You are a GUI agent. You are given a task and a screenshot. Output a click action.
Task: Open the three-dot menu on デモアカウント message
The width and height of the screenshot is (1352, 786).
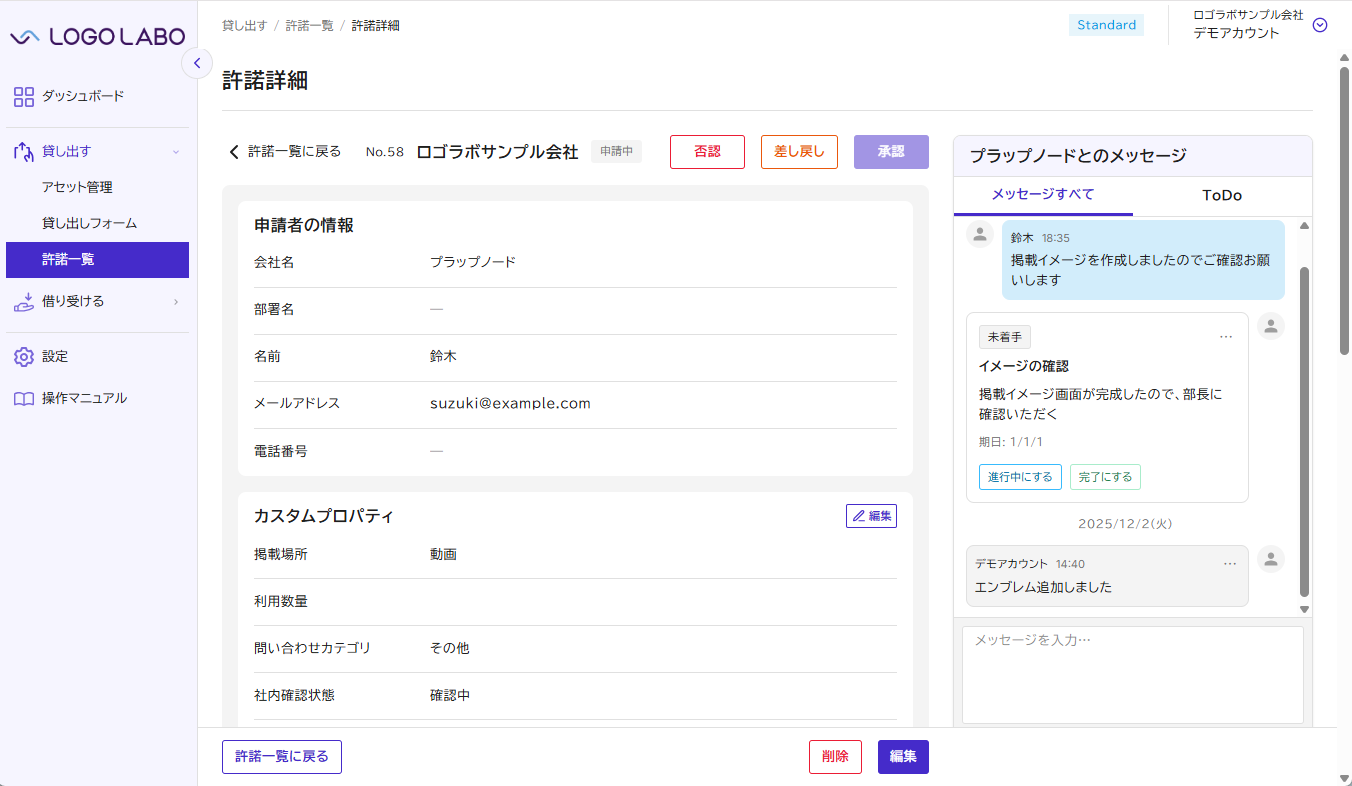click(1230, 564)
